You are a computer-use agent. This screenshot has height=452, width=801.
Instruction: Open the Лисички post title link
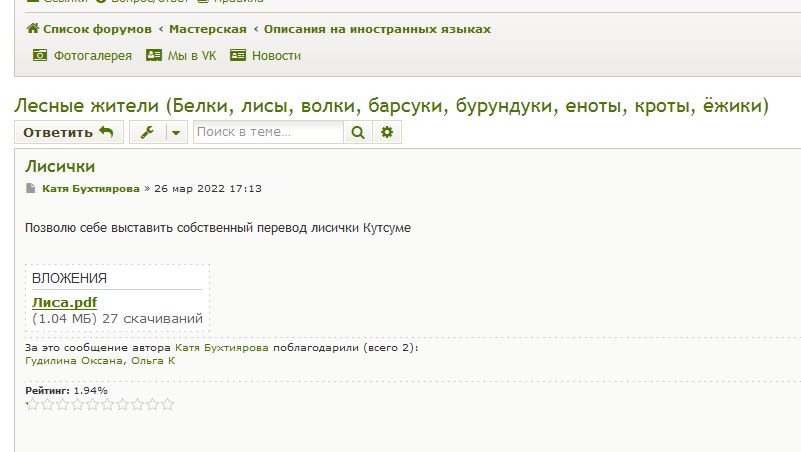[60, 167]
